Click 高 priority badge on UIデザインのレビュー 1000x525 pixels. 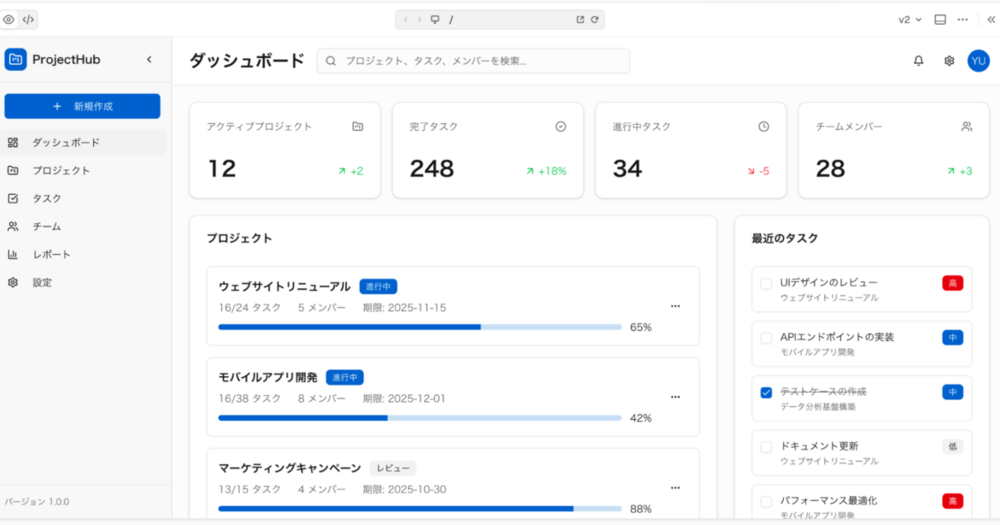[953, 283]
